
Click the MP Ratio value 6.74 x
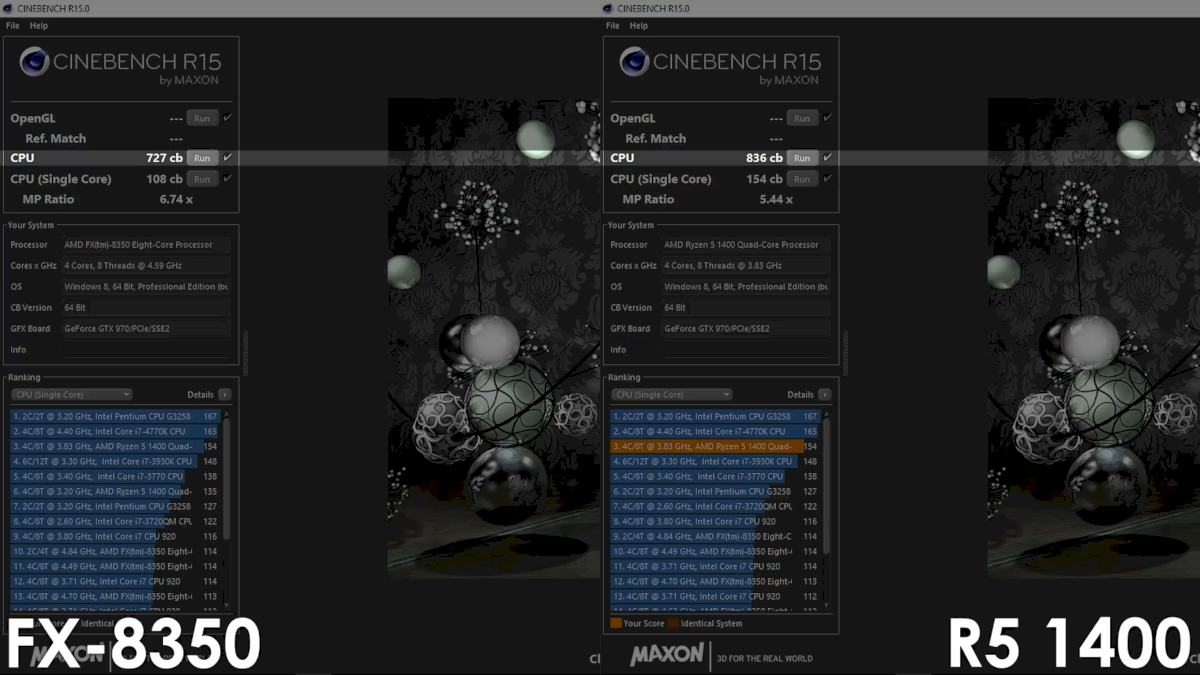click(x=176, y=199)
